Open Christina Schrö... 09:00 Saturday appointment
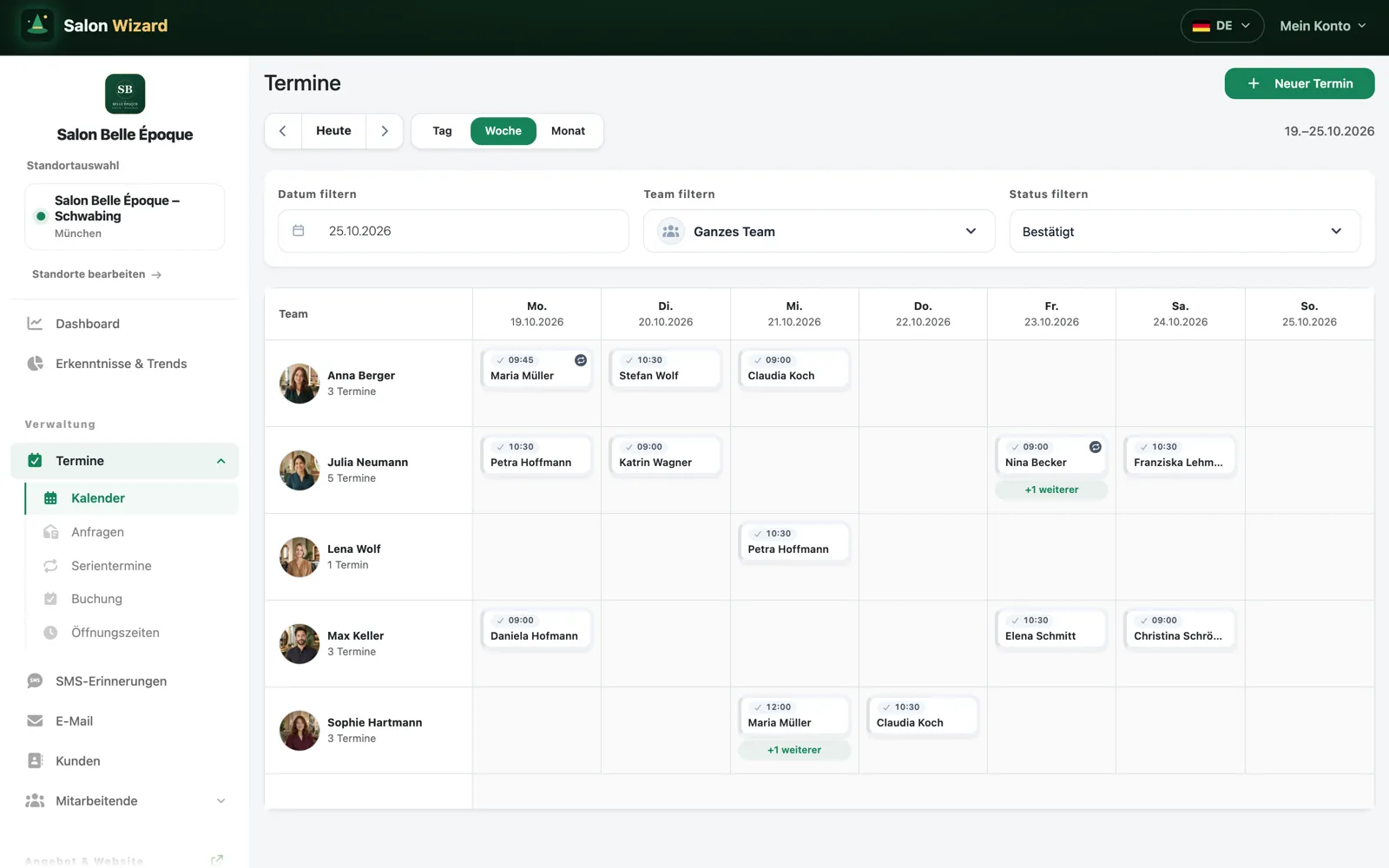 coord(1181,629)
